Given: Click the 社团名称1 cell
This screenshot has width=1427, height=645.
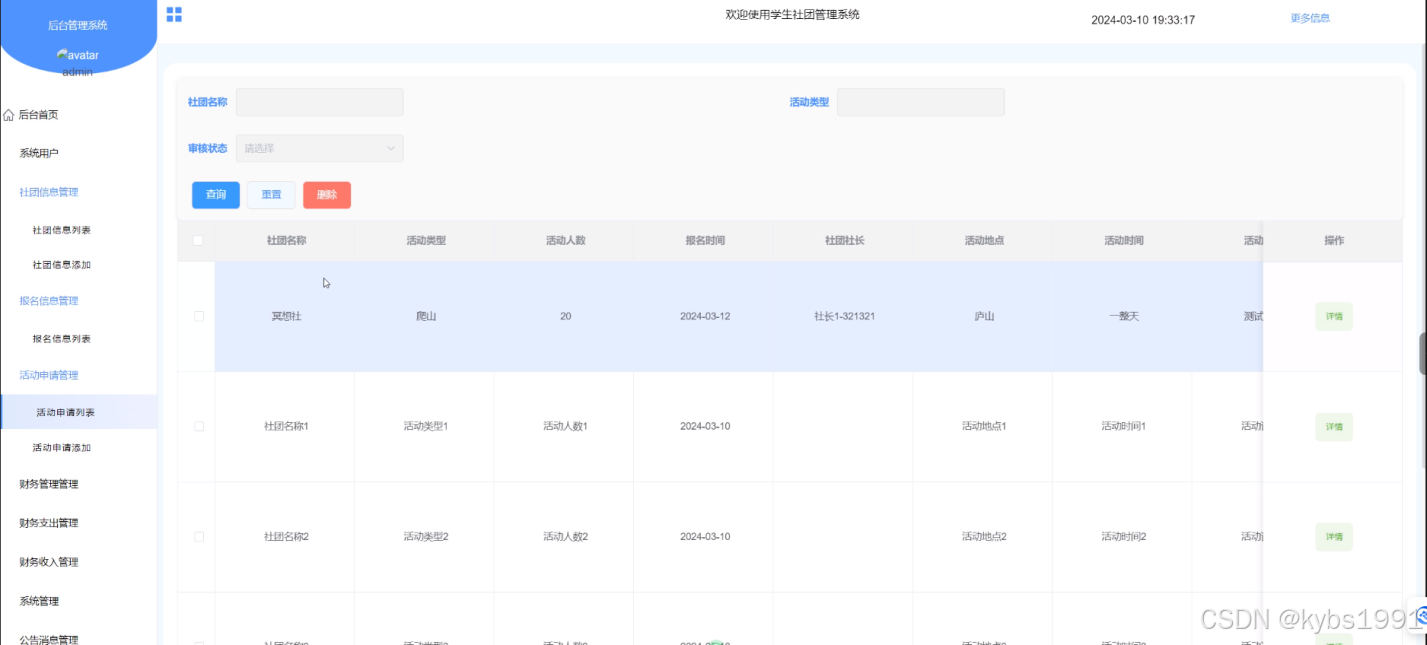Looking at the screenshot, I should pyautogui.click(x=286, y=426).
